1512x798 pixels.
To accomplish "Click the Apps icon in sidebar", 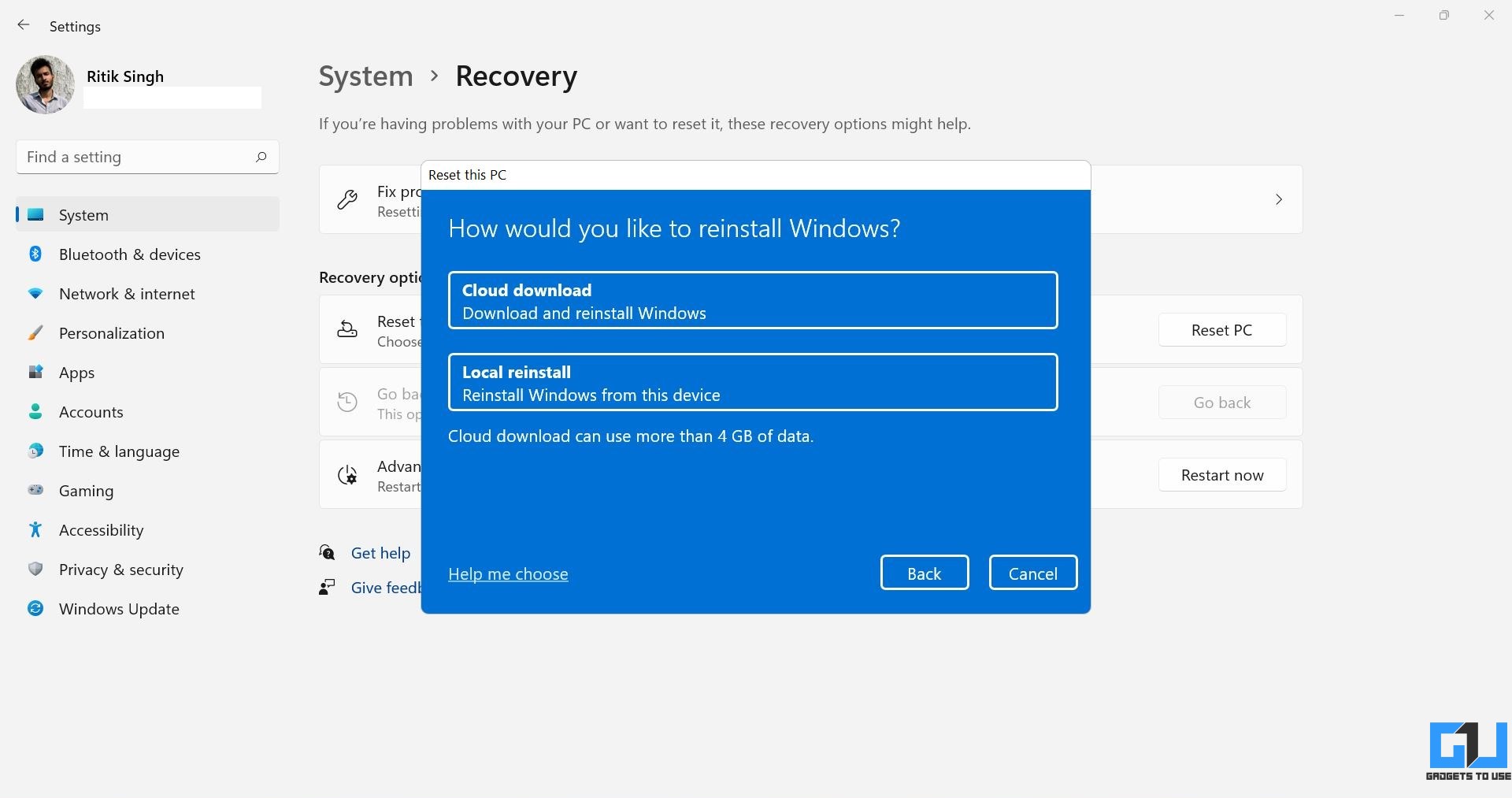I will (35, 372).
